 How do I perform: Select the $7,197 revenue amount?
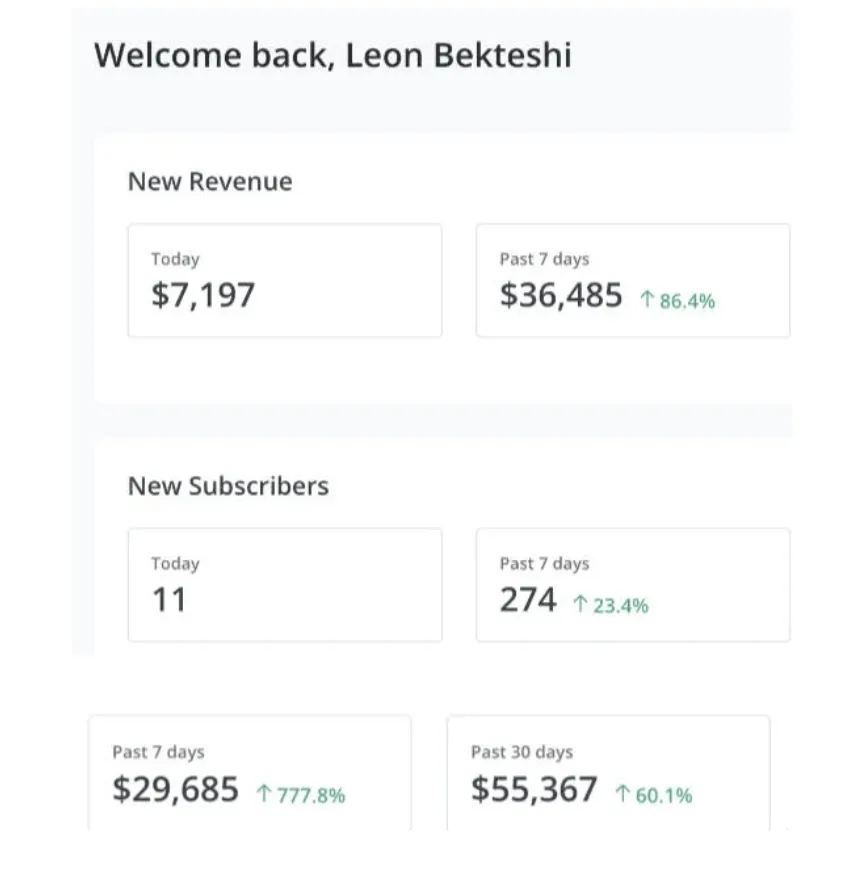pyautogui.click(x=203, y=295)
